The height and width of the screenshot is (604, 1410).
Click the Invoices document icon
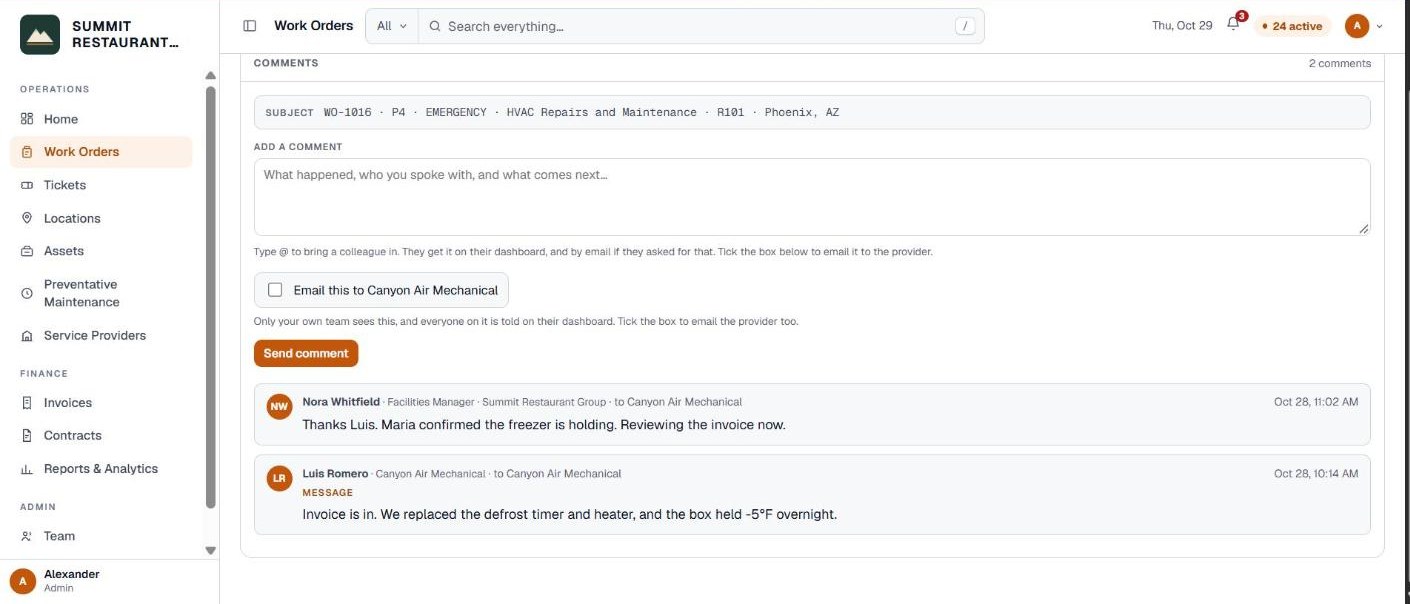pos(27,403)
